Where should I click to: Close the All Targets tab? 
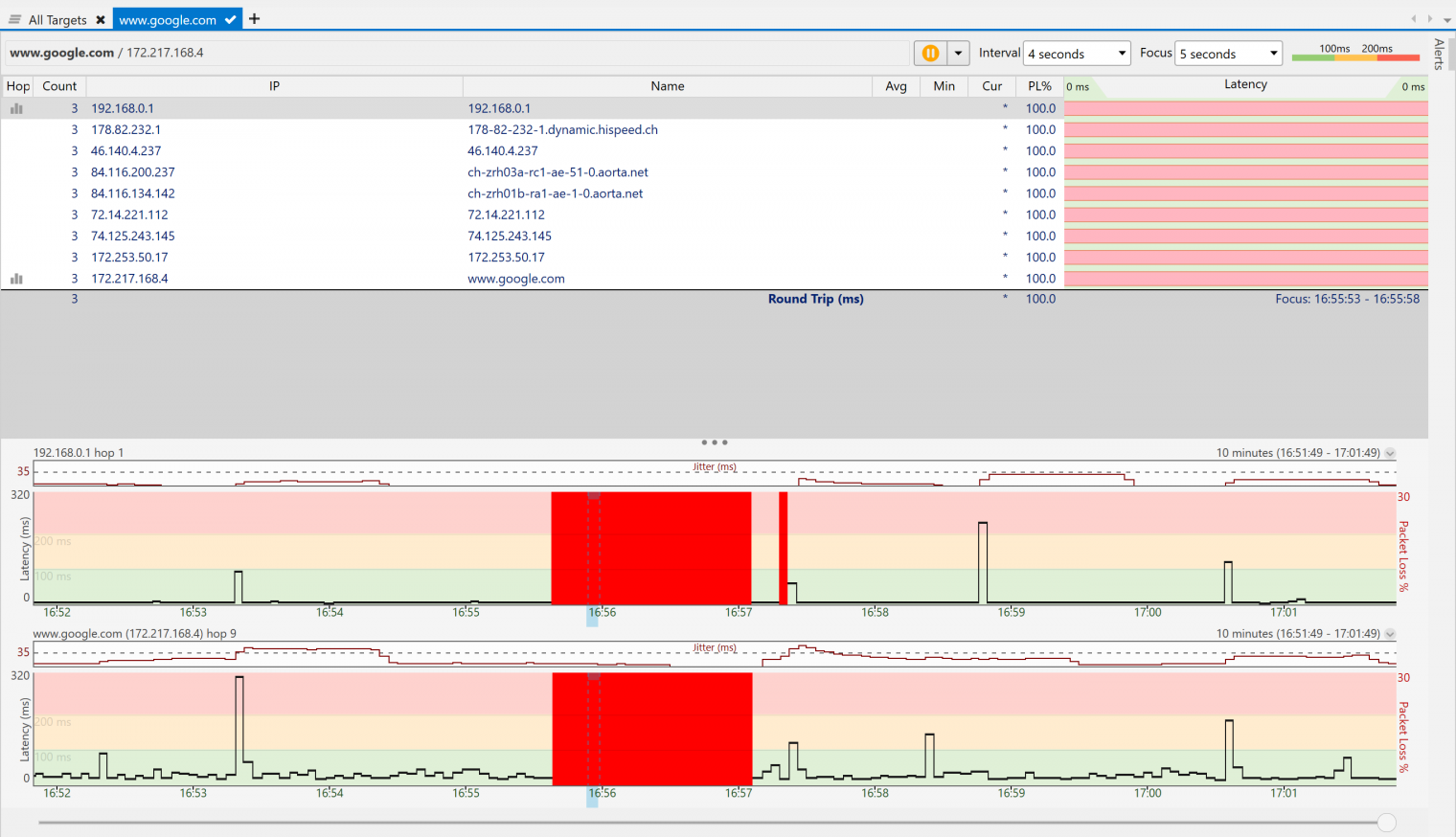pos(101,19)
